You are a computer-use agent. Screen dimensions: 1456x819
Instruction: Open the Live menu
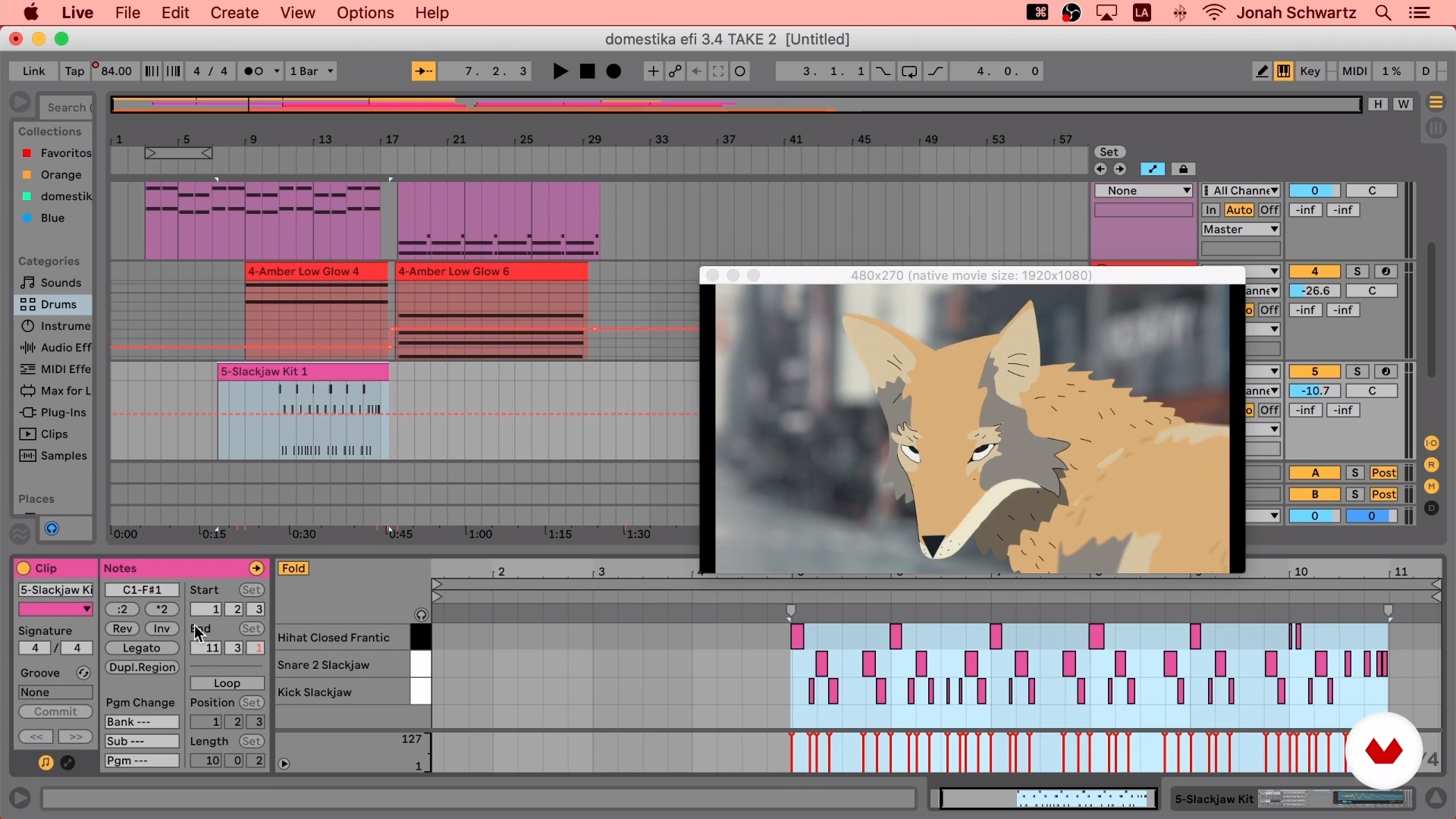(77, 13)
